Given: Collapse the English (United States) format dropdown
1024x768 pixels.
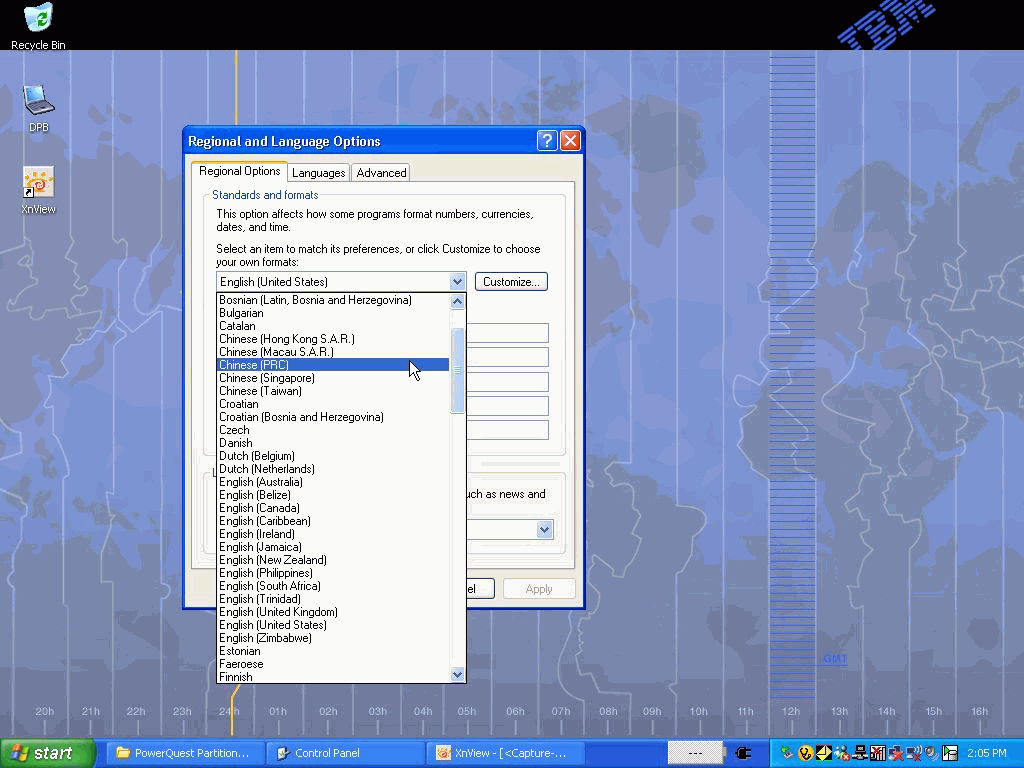Looking at the screenshot, I should pos(457,282).
